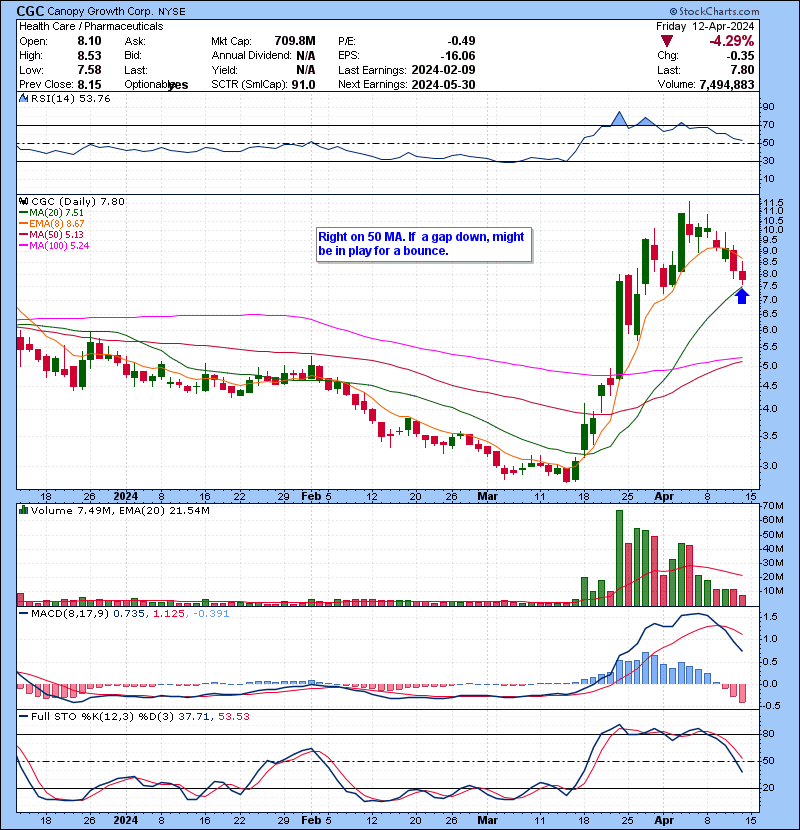The height and width of the screenshot is (830, 800).
Task: Click the Canopy Growth Corp. company name
Action: click(100, 12)
